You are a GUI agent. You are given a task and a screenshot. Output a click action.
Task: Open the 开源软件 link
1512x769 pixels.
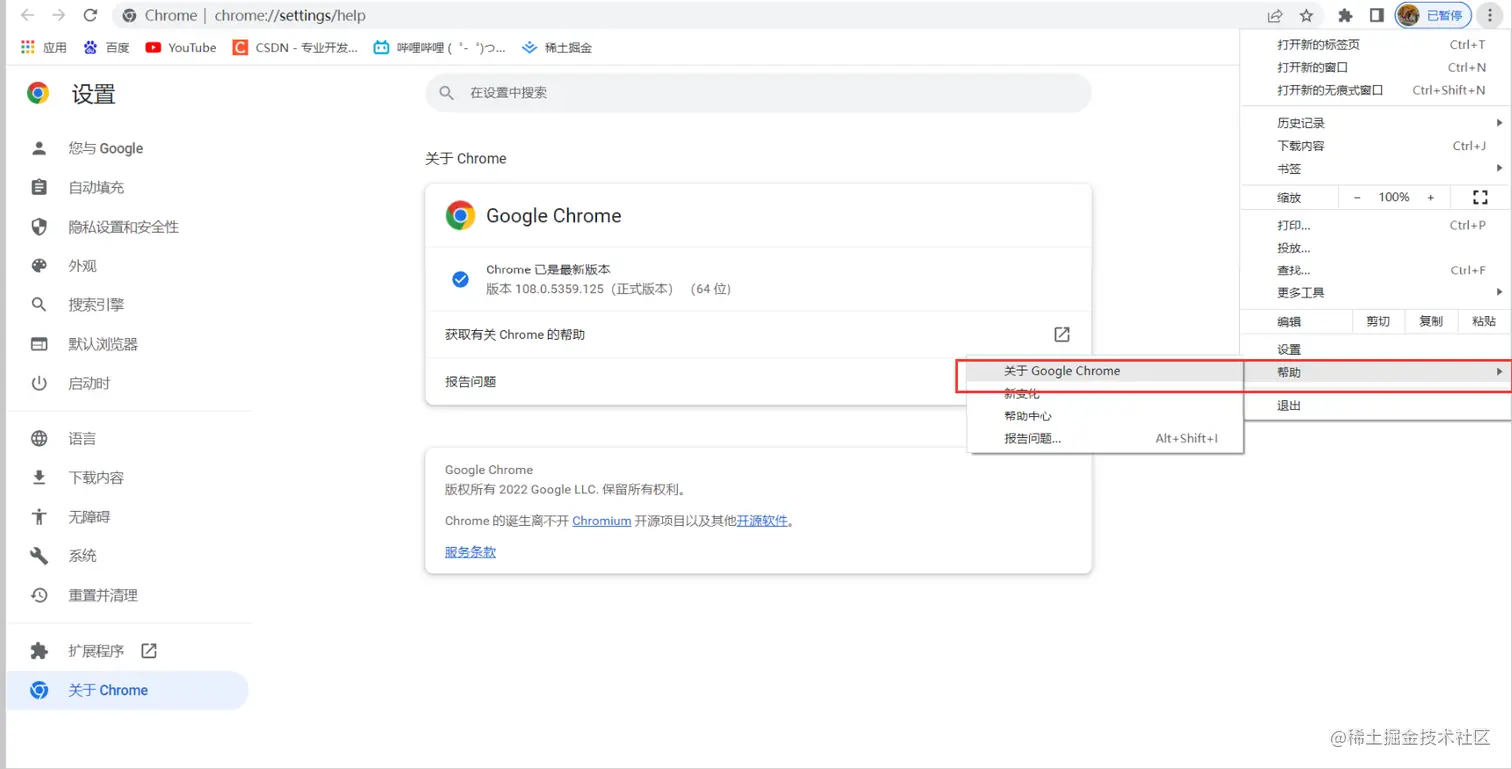(x=762, y=521)
